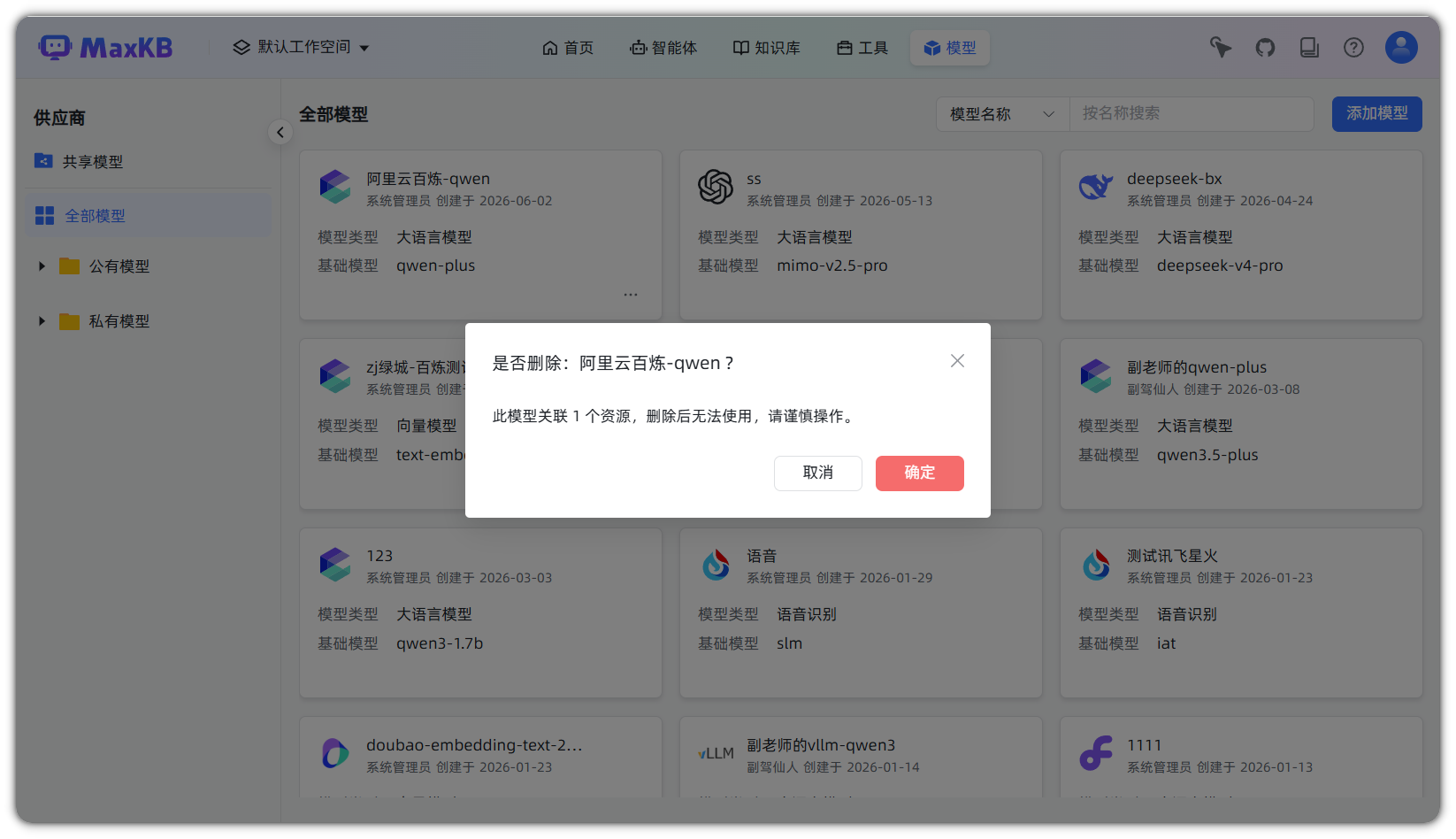Open the user avatar menu
This screenshot has height=839, width=1456.
[x=1401, y=48]
